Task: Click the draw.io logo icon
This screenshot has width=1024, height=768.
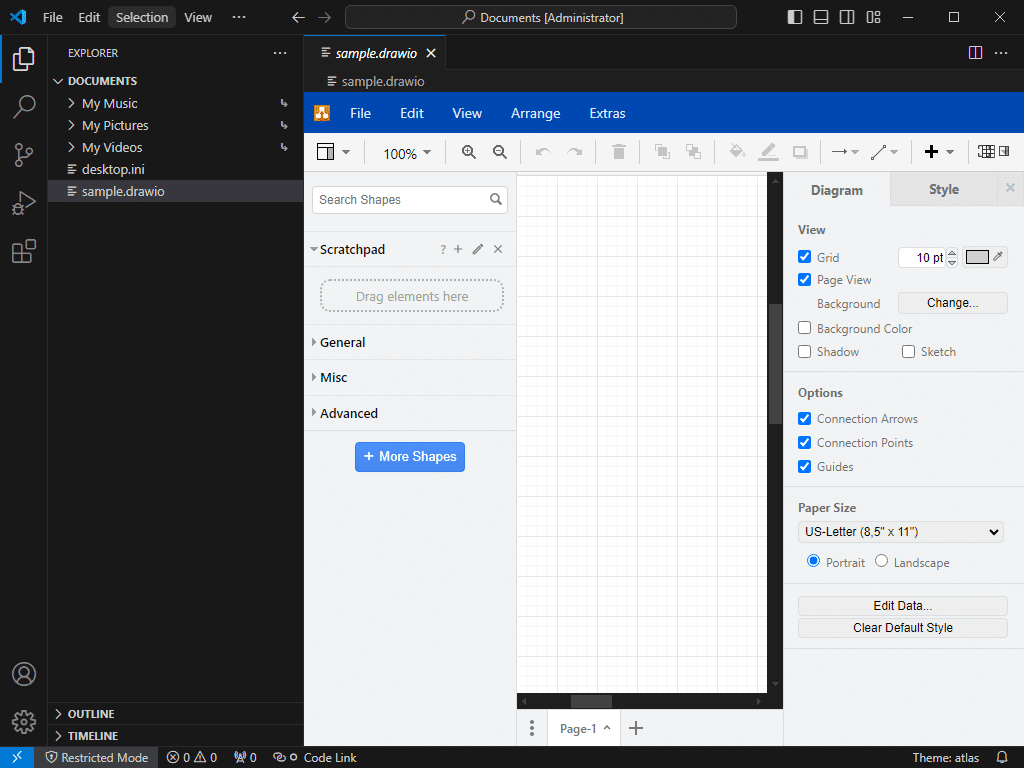Action: point(322,113)
